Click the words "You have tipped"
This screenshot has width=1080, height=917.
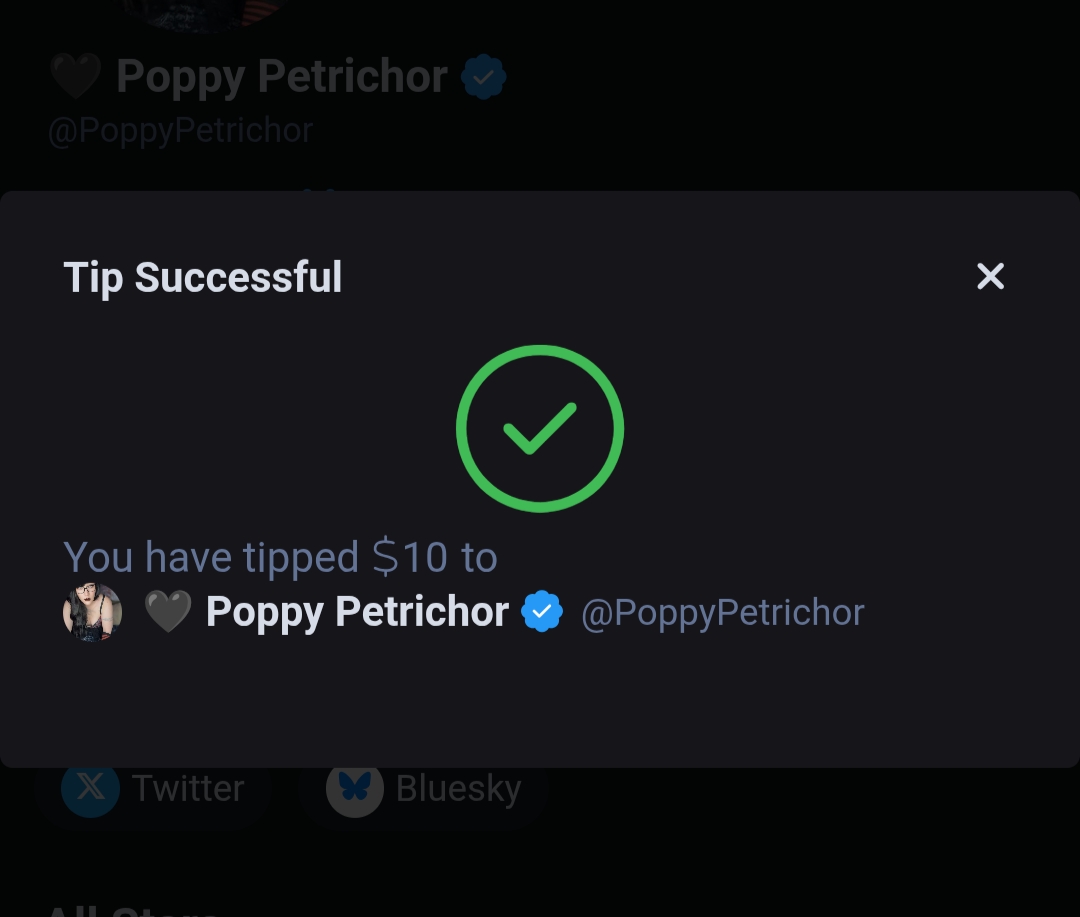point(211,557)
